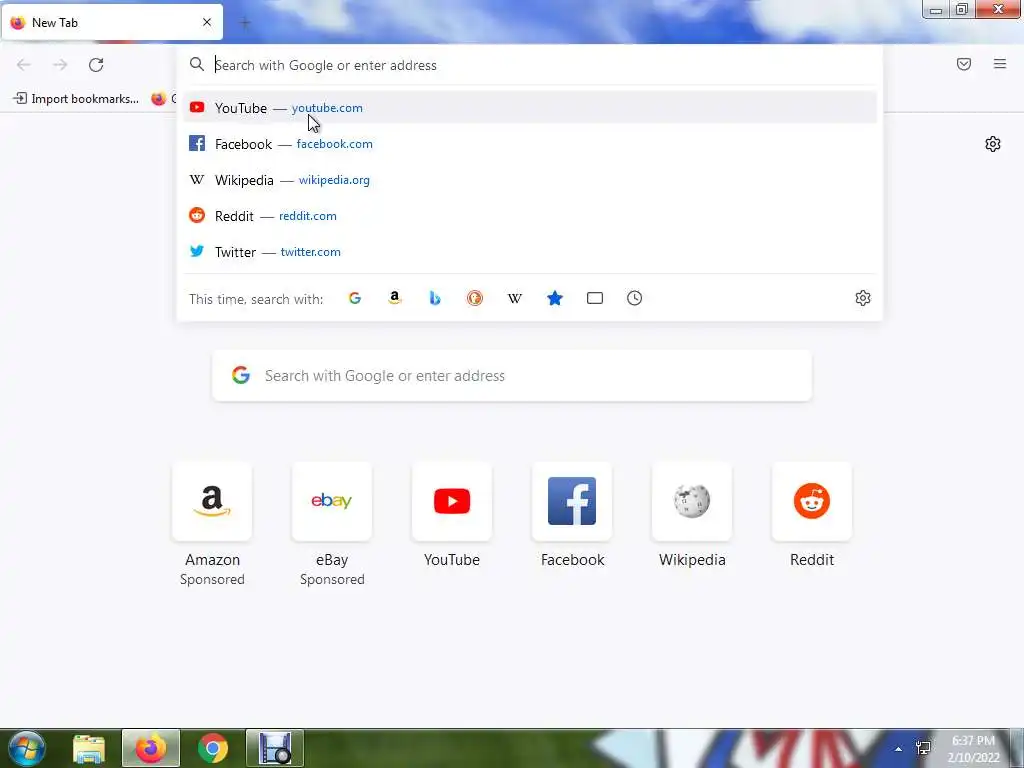
Task: Search this time with Google icon
Action: 355,298
